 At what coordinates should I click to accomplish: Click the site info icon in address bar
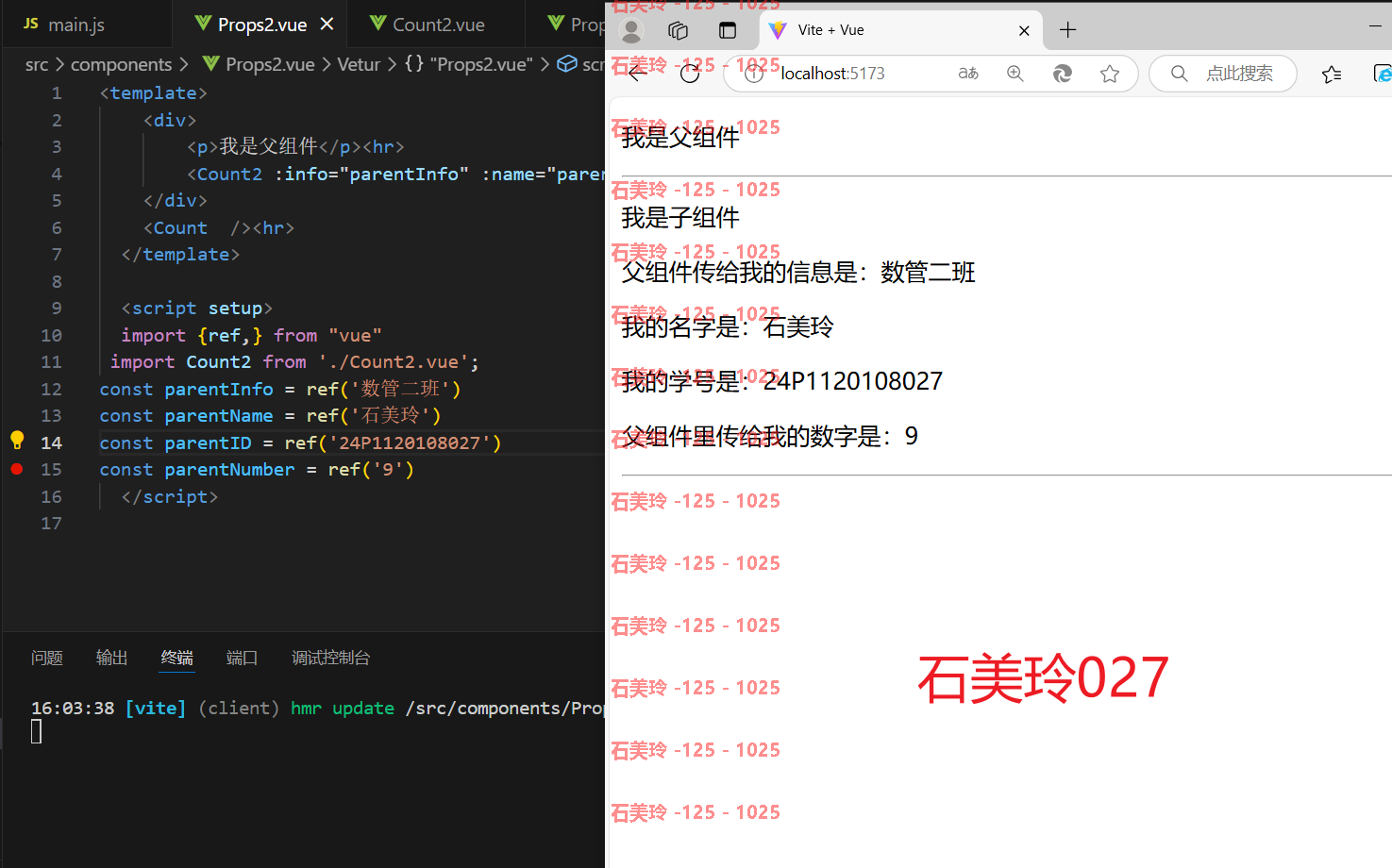pos(753,74)
